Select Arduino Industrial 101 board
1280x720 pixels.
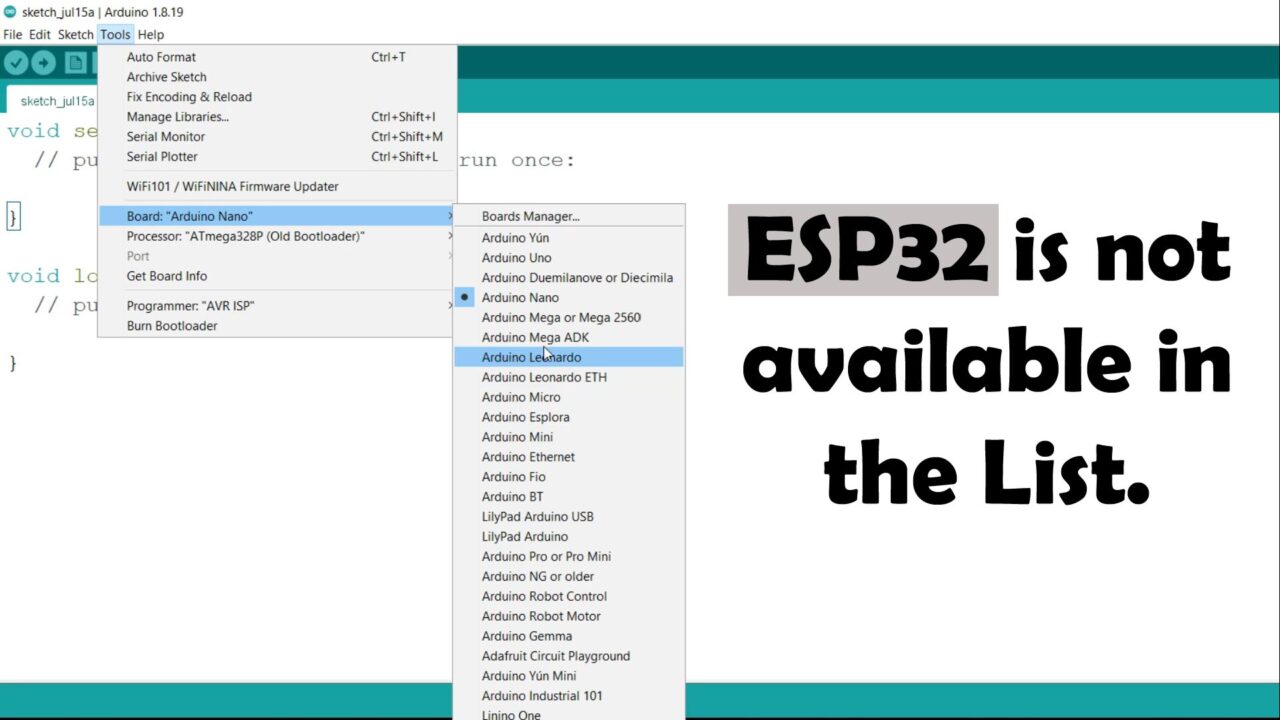click(569, 696)
